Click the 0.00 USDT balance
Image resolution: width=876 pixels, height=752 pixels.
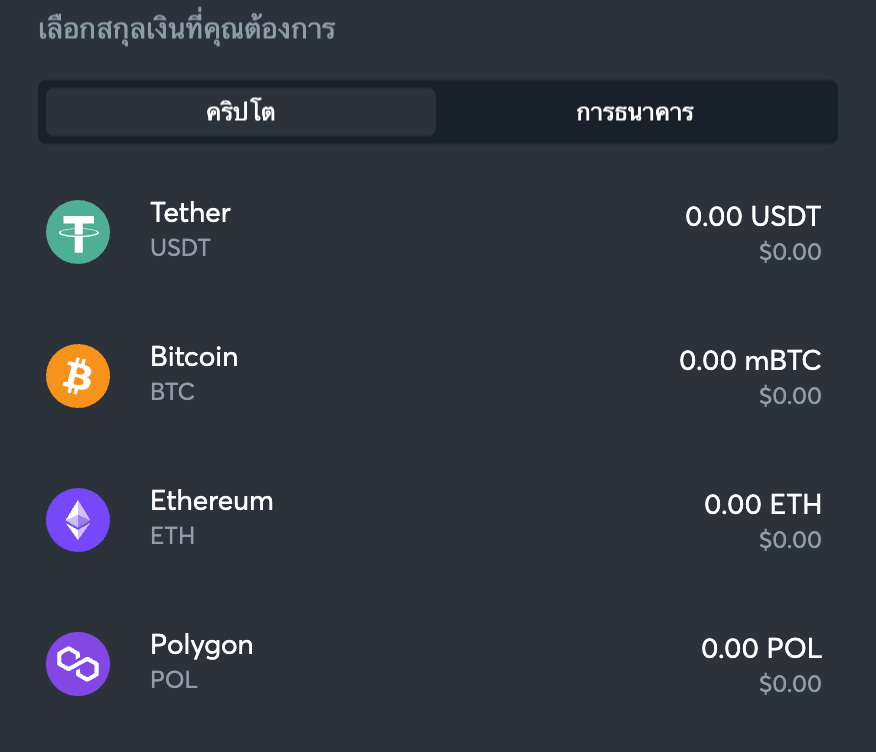click(753, 216)
